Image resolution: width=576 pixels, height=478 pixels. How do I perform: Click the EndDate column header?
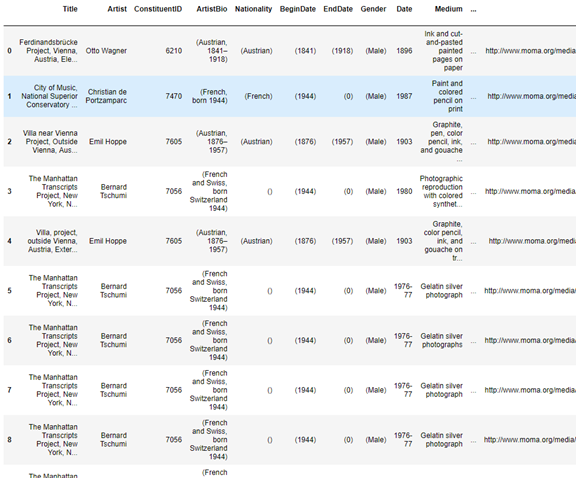(338, 9)
